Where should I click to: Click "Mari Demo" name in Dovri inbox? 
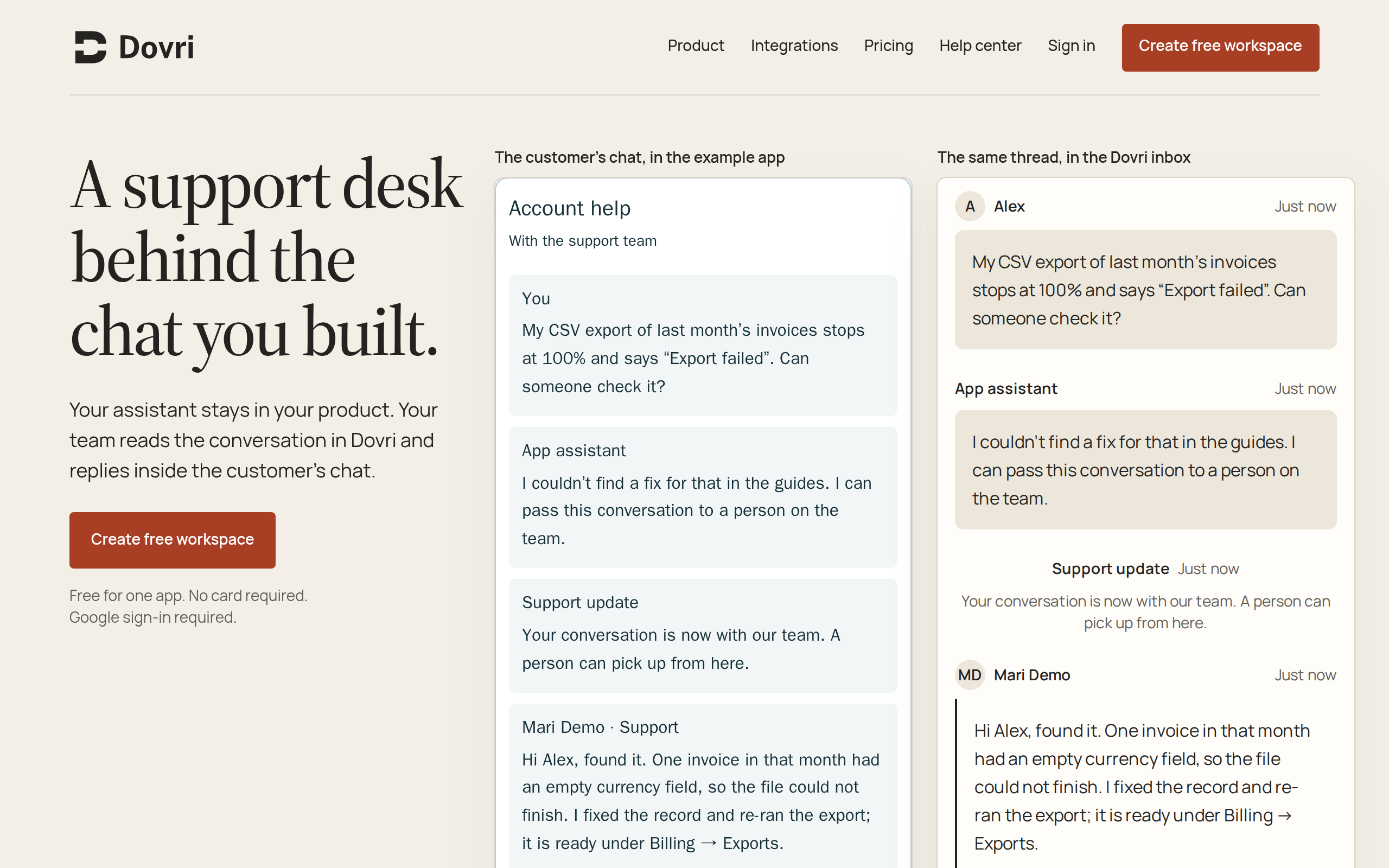1031,675
